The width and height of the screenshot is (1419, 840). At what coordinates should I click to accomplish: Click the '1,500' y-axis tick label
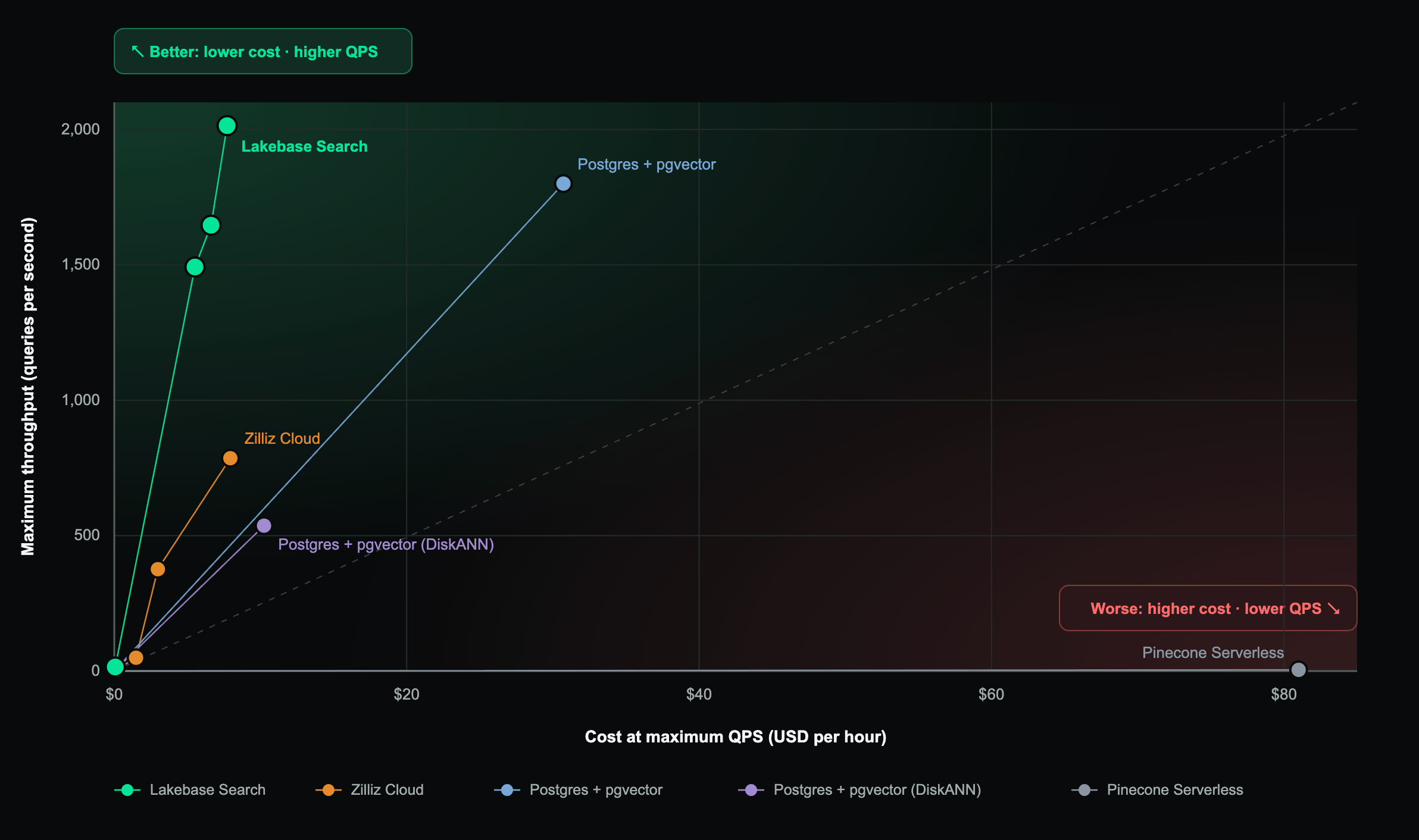[80, 264]
